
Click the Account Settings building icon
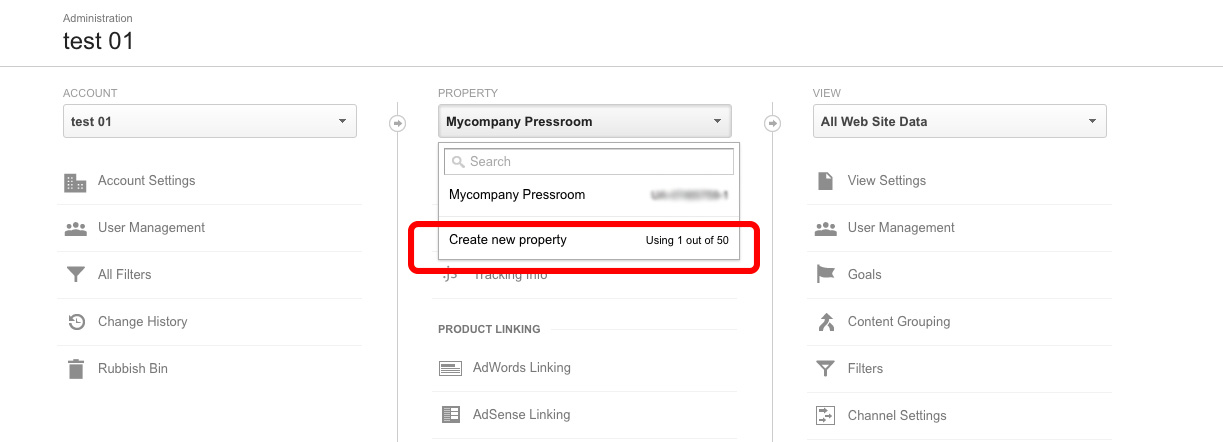pos(75,182)
